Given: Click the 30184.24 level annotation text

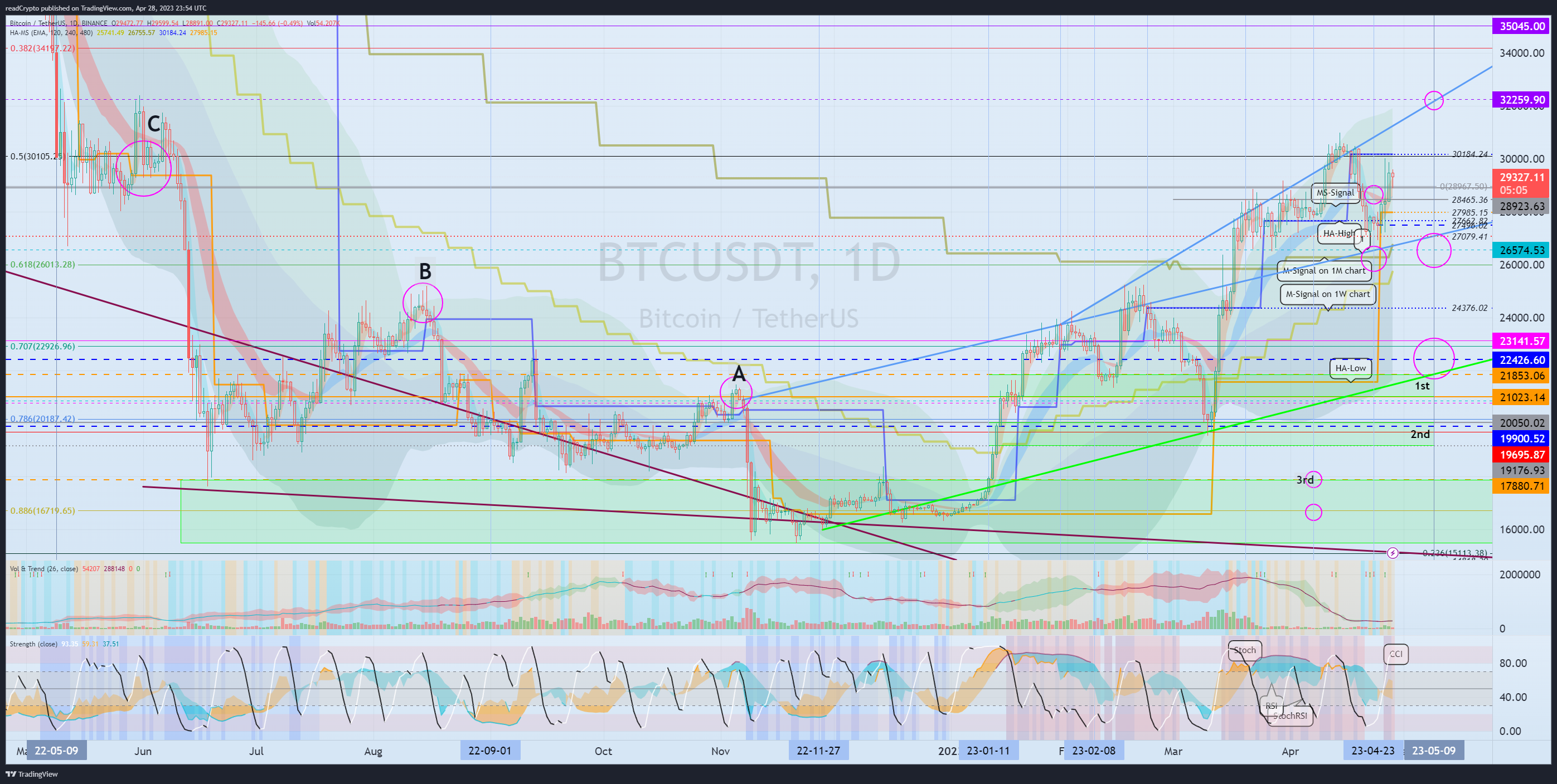Looking at the screenshot, I should [1470, 154].
